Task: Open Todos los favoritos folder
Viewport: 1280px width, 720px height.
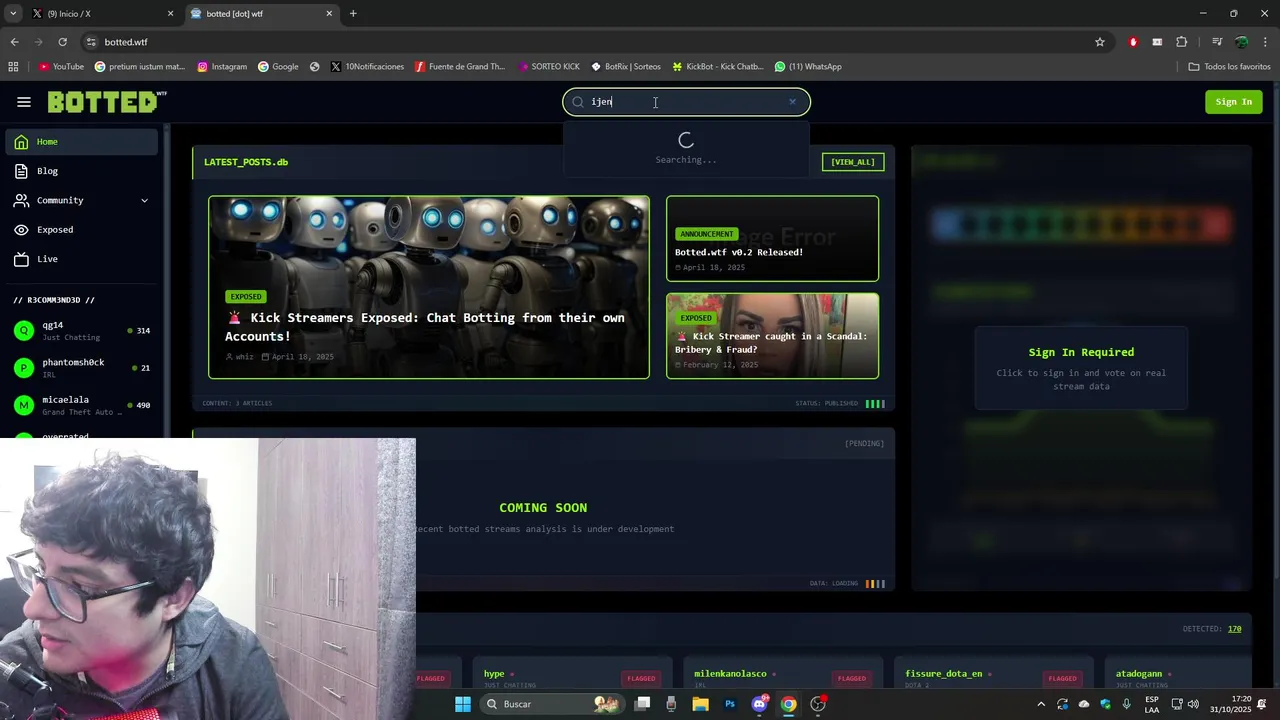Action: pos(1229,67)
